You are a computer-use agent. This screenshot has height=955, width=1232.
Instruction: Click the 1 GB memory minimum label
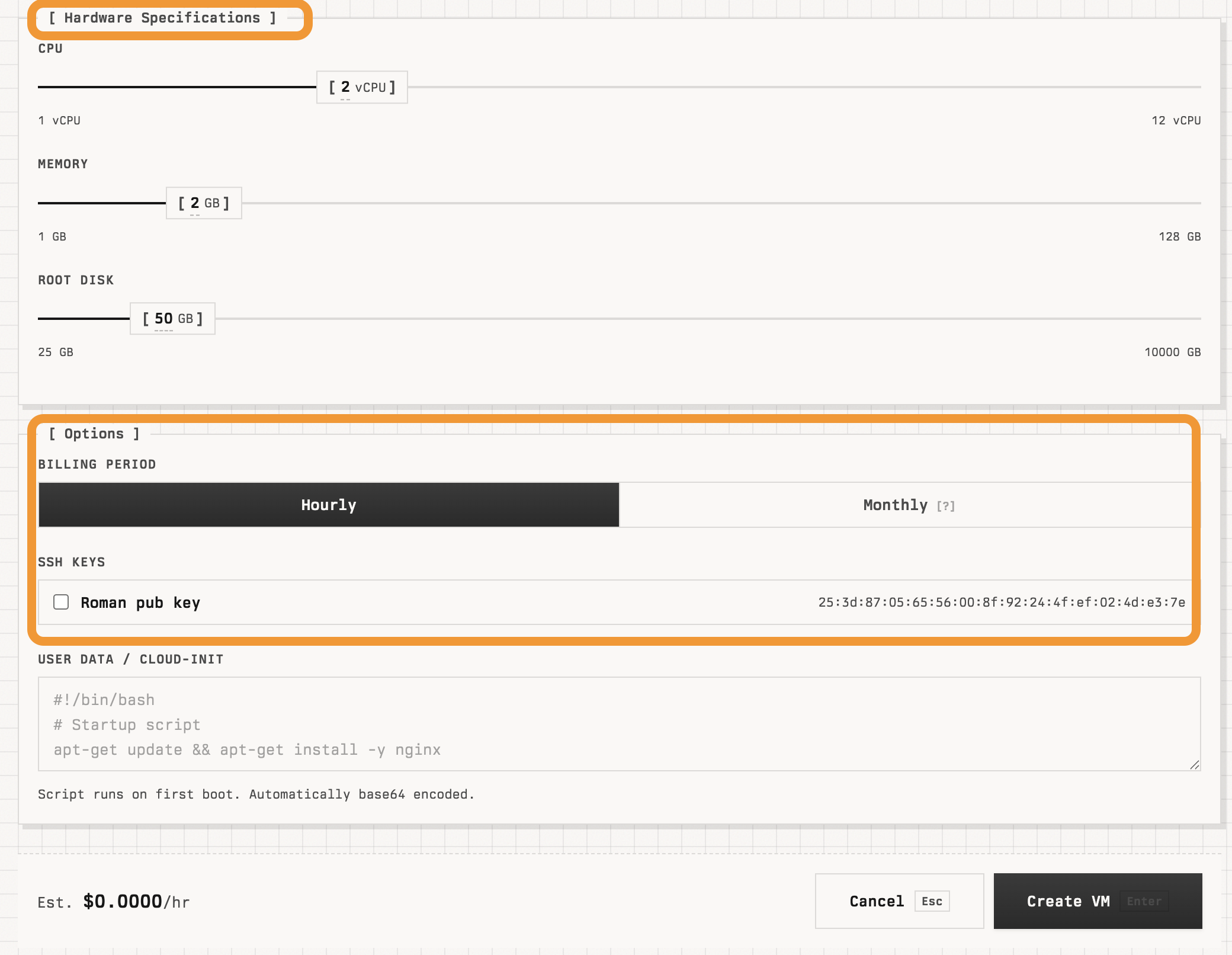(52, 236)
